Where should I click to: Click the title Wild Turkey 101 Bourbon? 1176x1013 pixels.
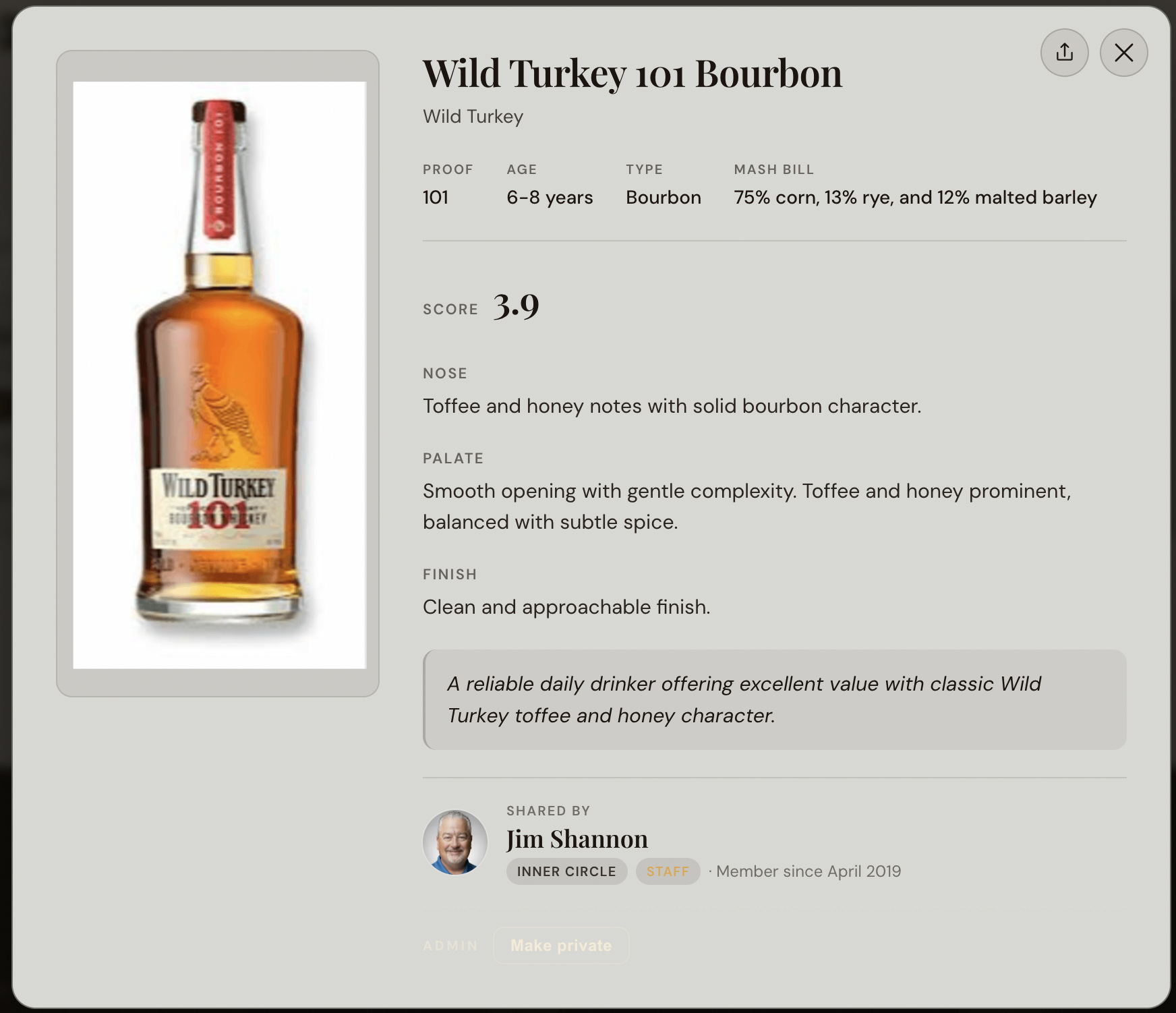[633, 74]
